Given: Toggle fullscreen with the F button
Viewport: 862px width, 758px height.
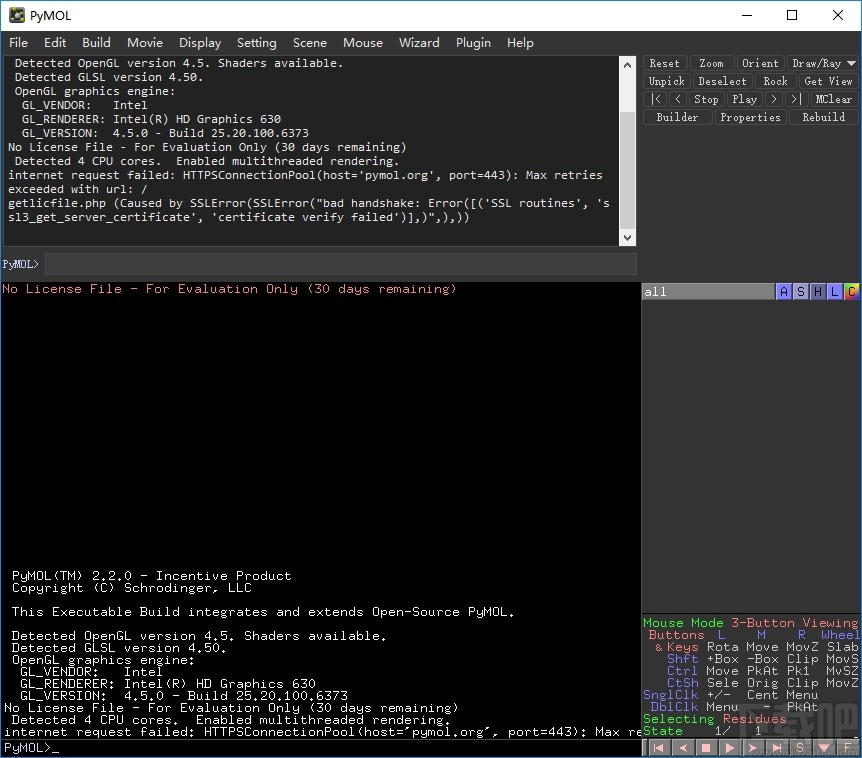Looking at the screenshot, I should pos(848,748).
